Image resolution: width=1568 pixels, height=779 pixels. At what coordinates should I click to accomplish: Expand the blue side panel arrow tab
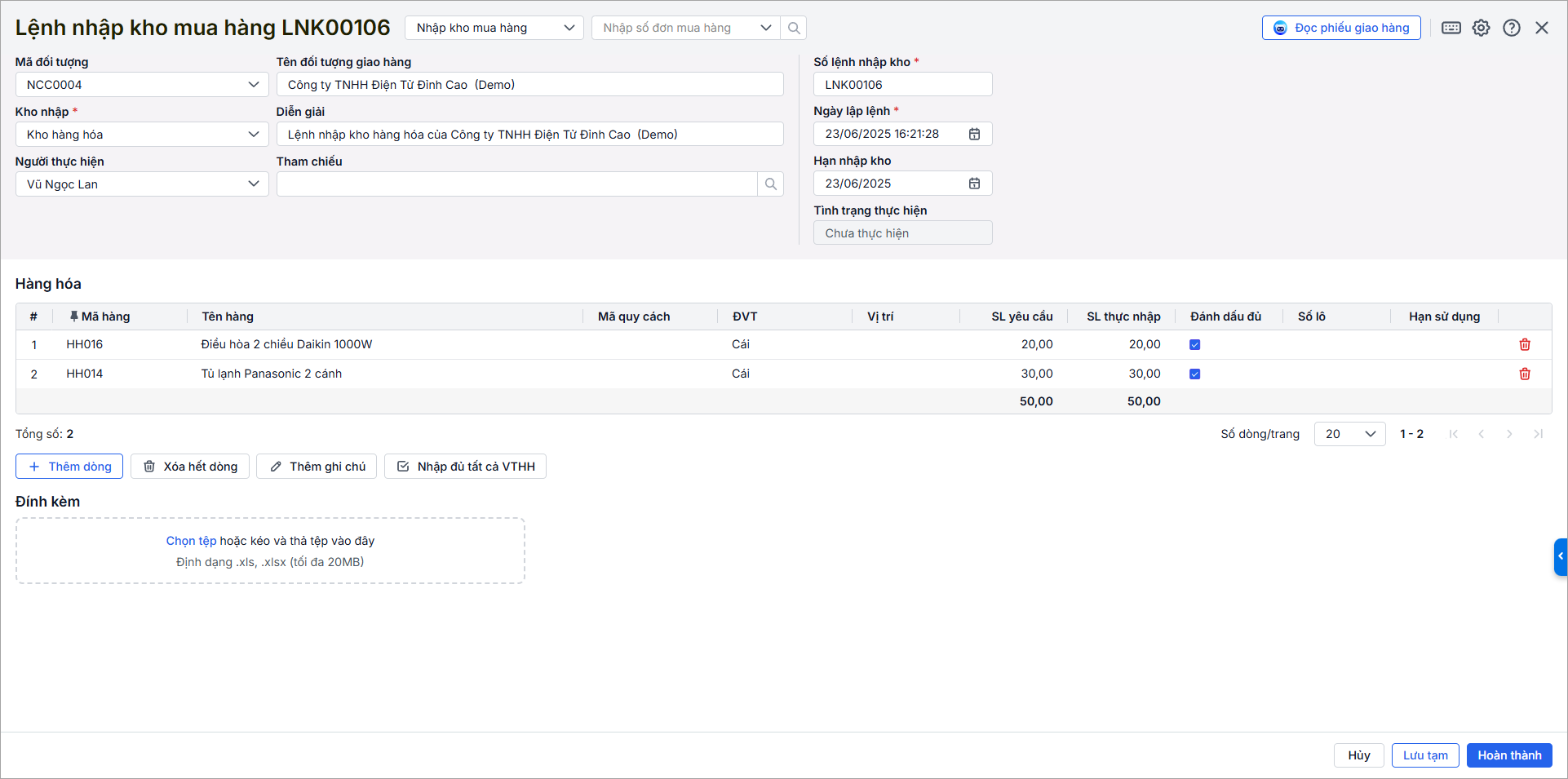click(x=1560, y=556)
